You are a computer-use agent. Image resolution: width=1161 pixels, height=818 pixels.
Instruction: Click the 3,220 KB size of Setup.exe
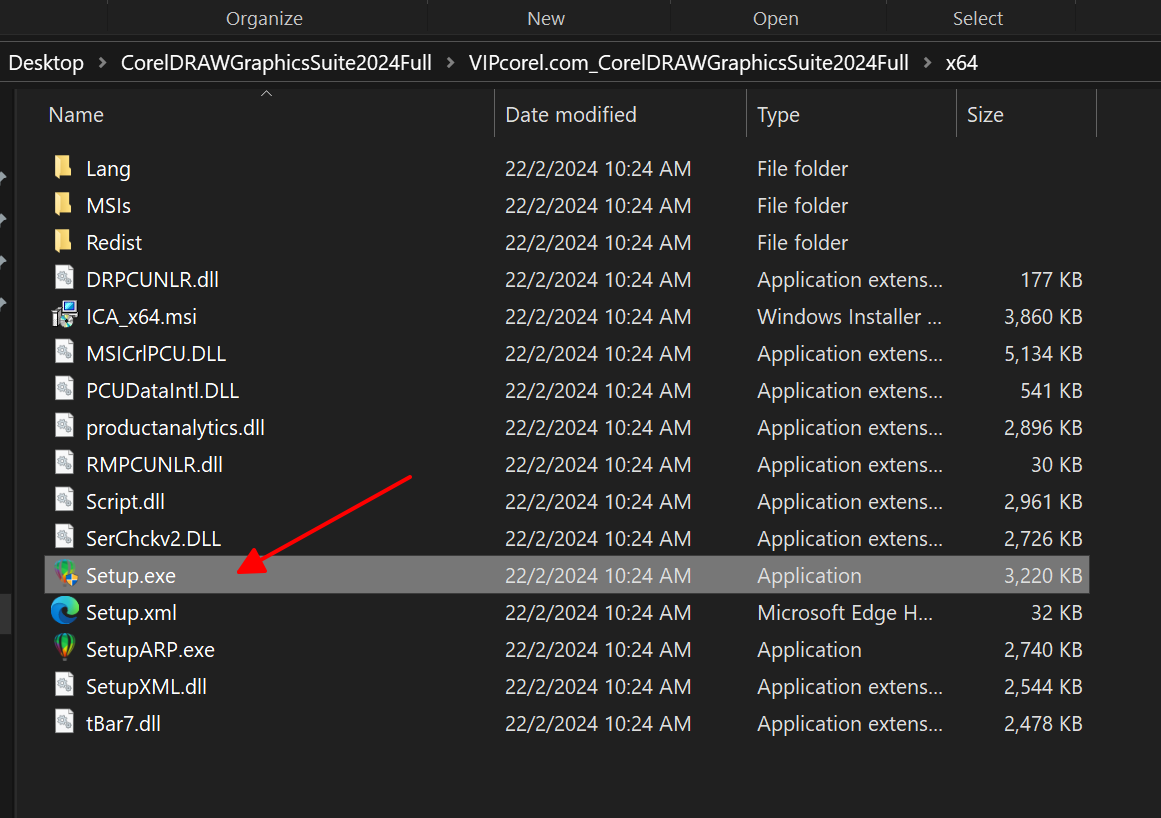pos(1043,576)
